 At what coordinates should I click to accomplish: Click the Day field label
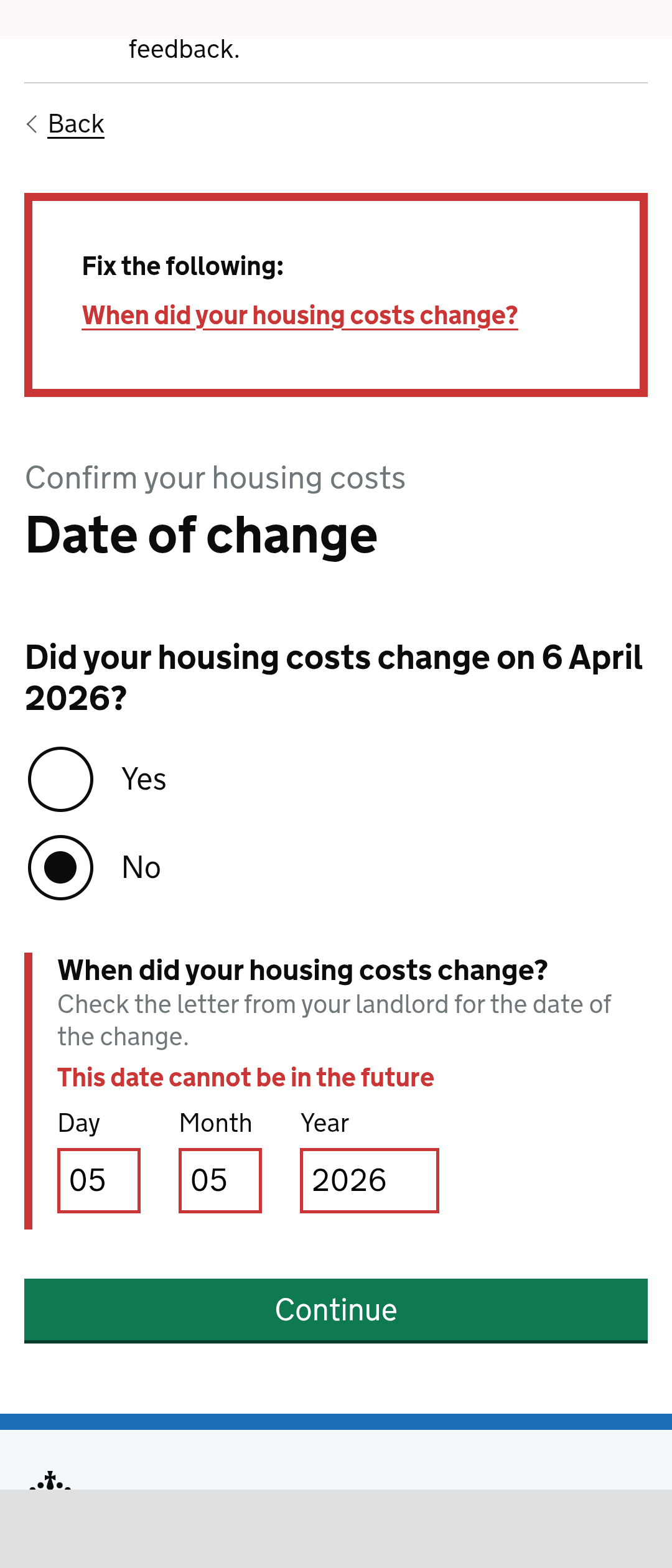(79, 1123)
